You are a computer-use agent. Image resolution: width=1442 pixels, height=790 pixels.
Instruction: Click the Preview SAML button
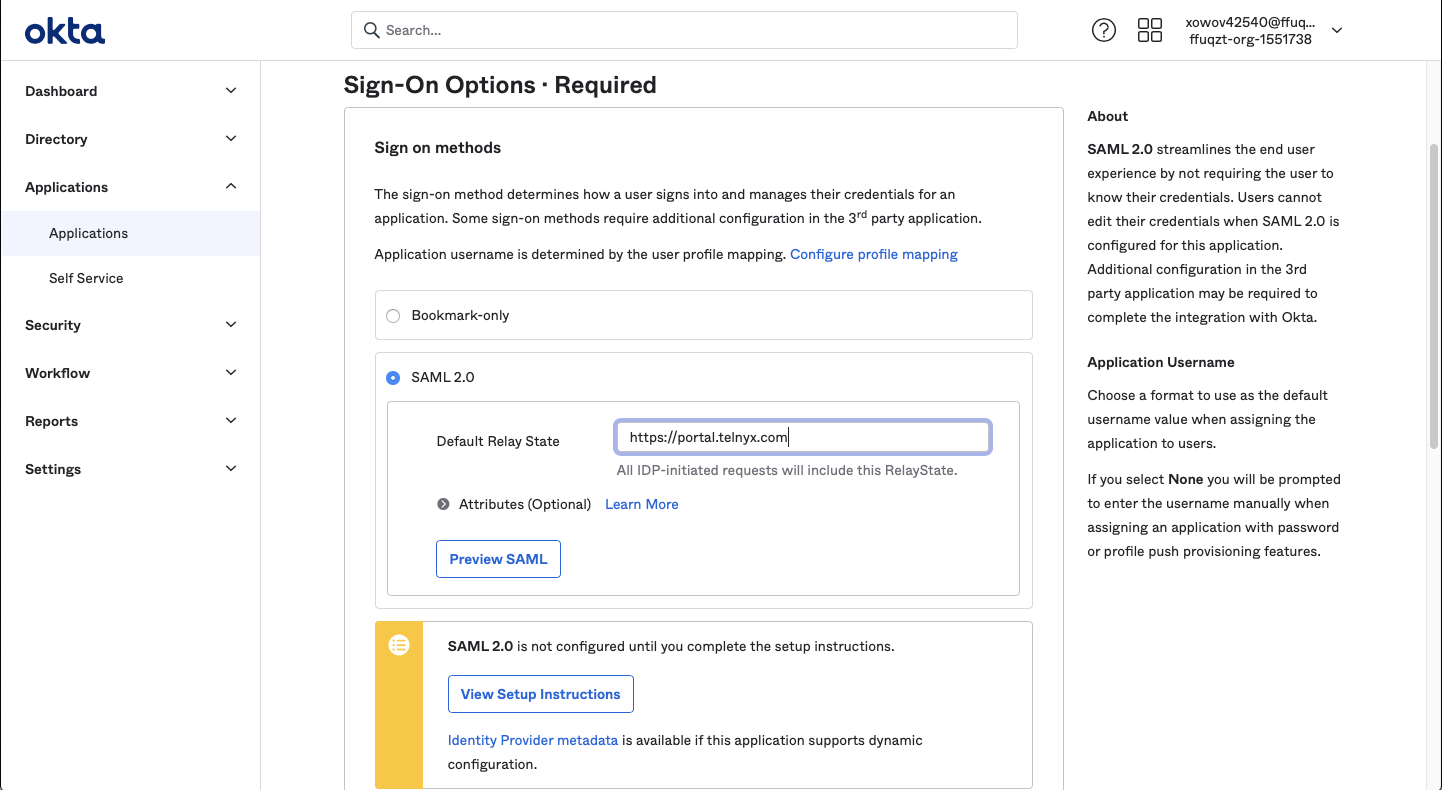[498, 559]
